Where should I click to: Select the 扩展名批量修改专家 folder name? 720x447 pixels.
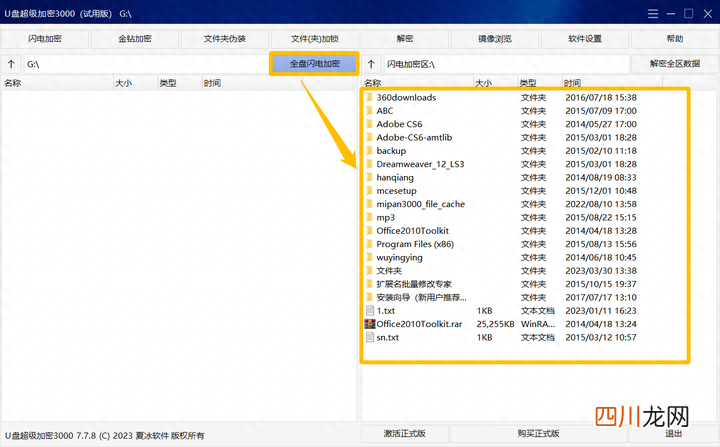point(414,284)
